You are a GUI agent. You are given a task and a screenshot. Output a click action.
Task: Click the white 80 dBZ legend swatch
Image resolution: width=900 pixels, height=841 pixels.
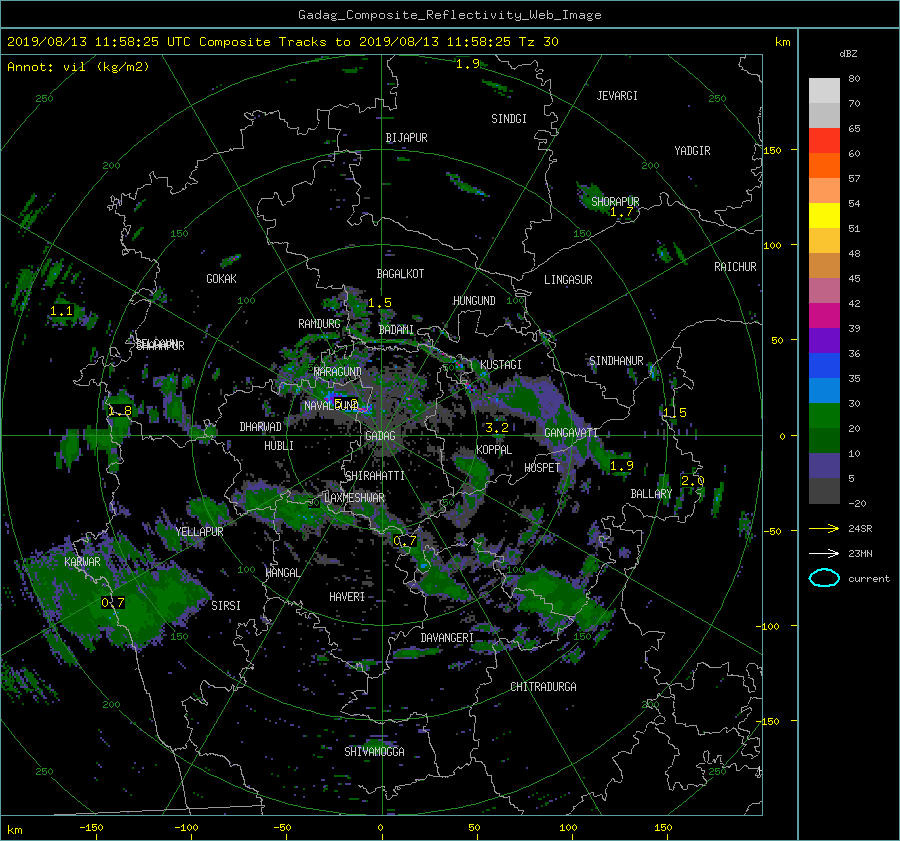coord(824,90)
